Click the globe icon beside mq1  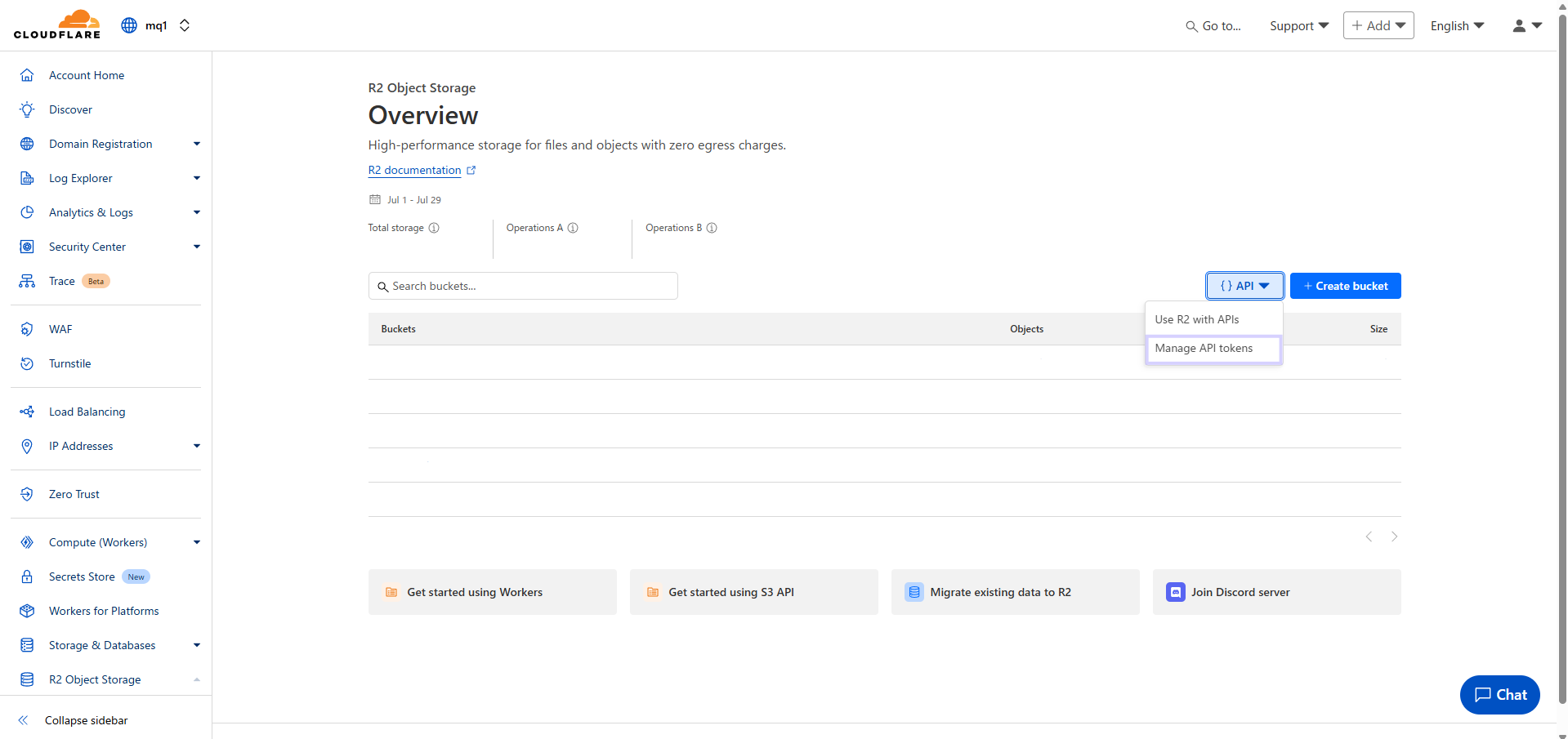pos(129,25)
